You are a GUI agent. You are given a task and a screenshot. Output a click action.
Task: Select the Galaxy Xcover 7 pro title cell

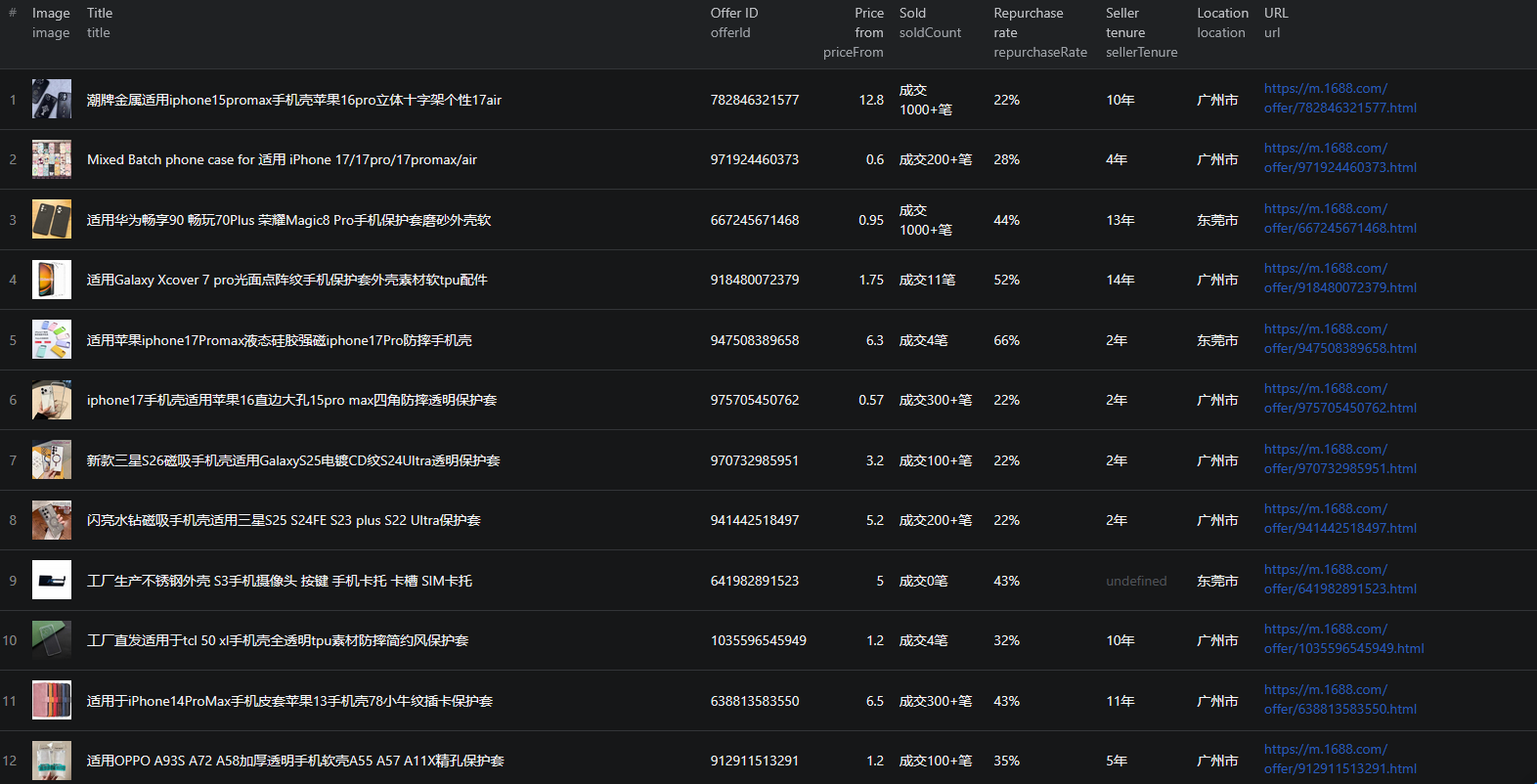coord(286,280)
